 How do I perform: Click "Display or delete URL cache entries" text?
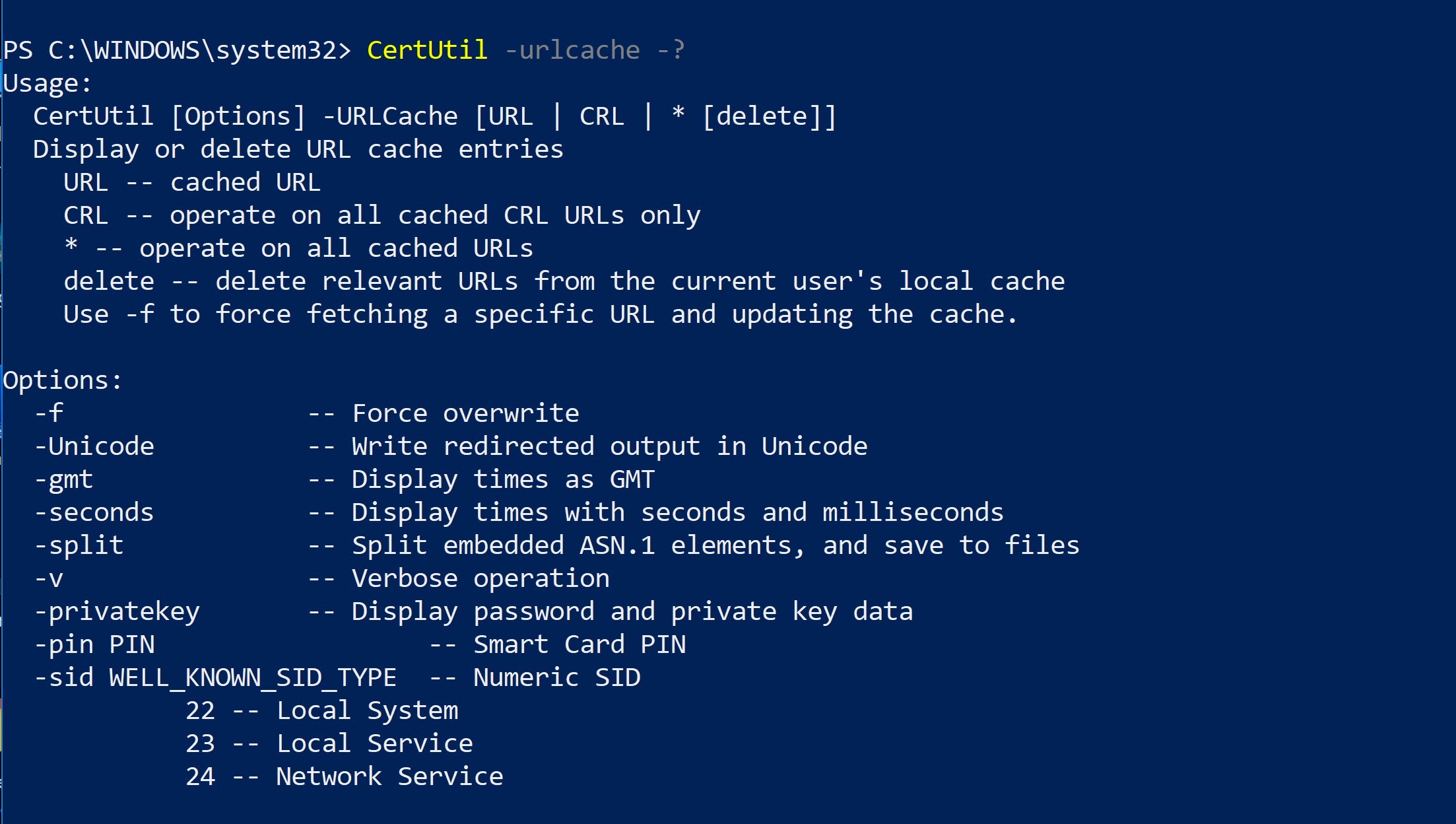click(298, 149)
